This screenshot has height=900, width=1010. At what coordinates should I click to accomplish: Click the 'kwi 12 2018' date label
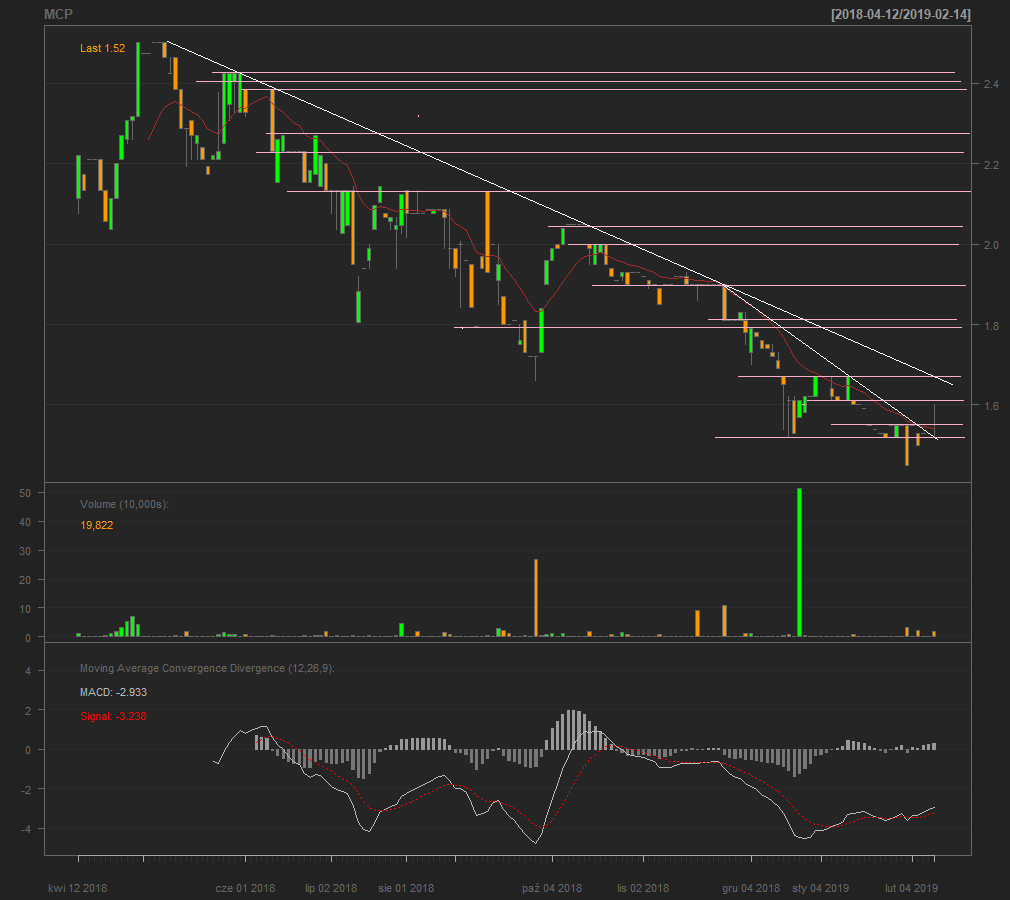pyautogui.click(x=77, y=888)
